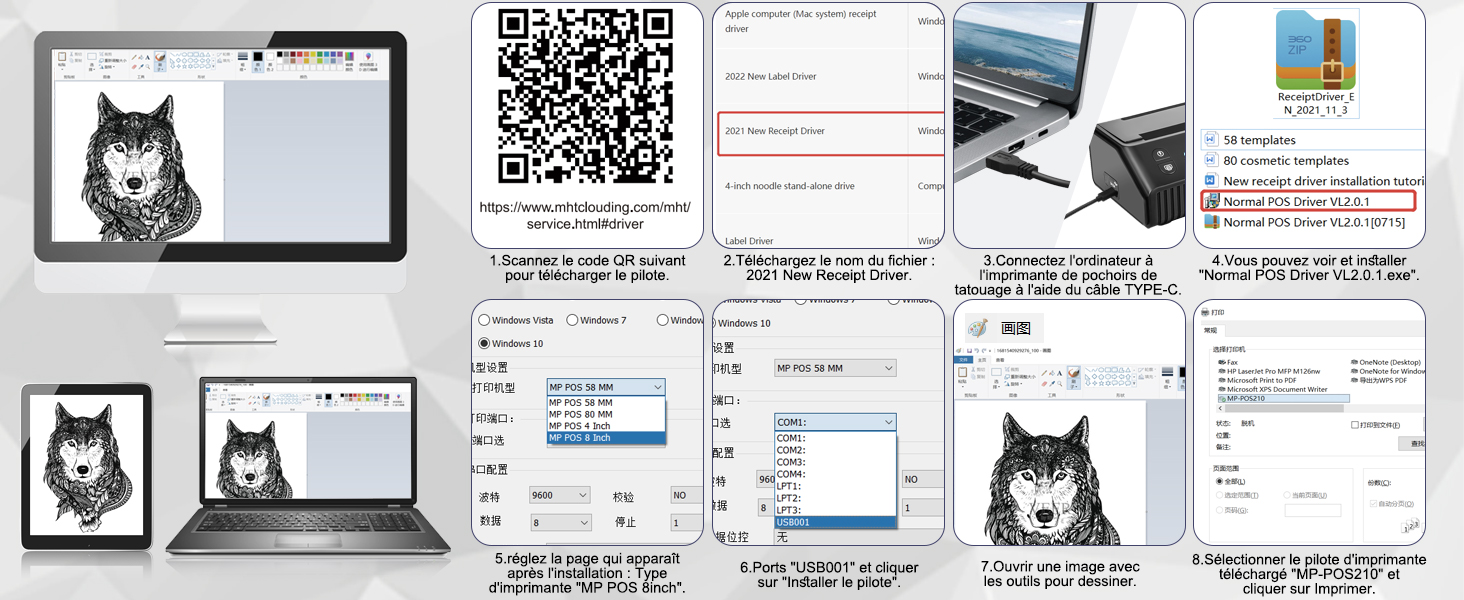
Task: Open the mhtclouding.com service URL
Action: pos(585,216)
